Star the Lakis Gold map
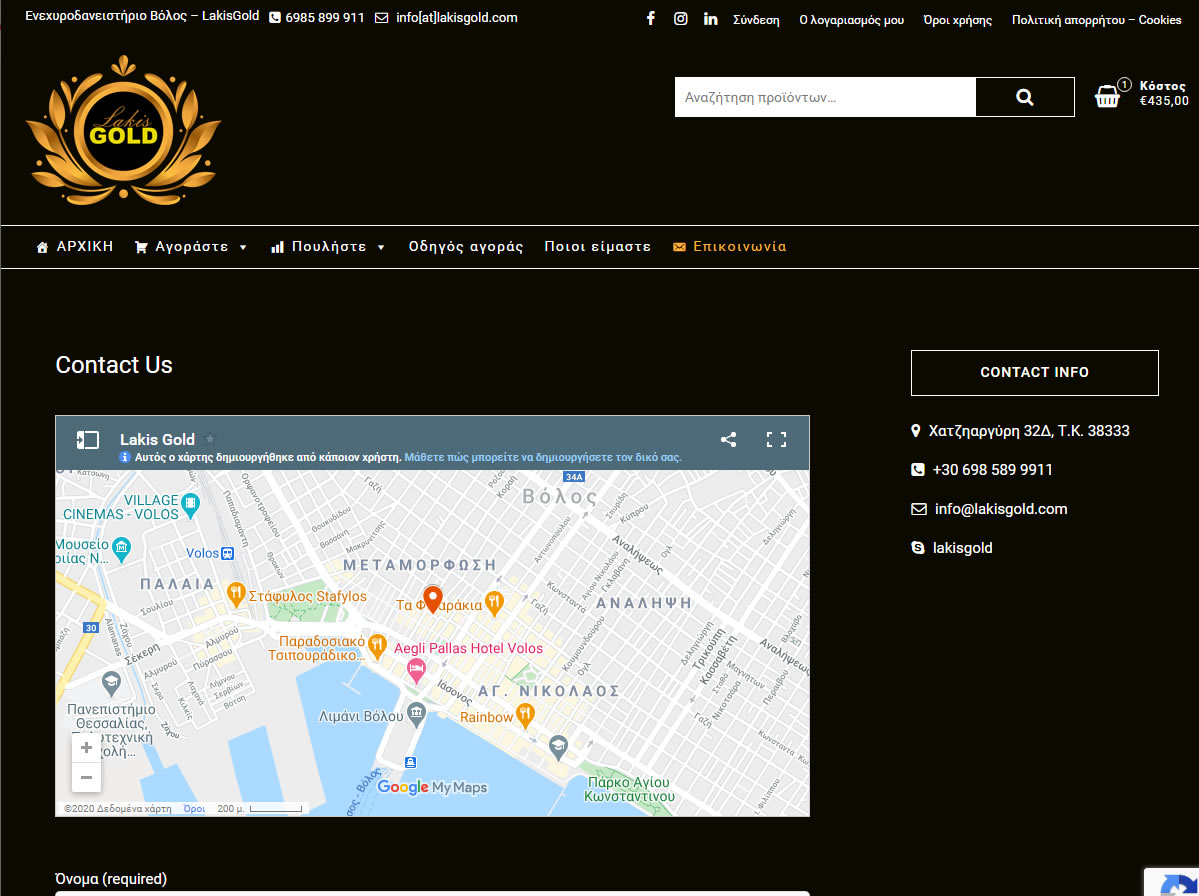This screenshot has width=1199, height=896. (210, 439)
